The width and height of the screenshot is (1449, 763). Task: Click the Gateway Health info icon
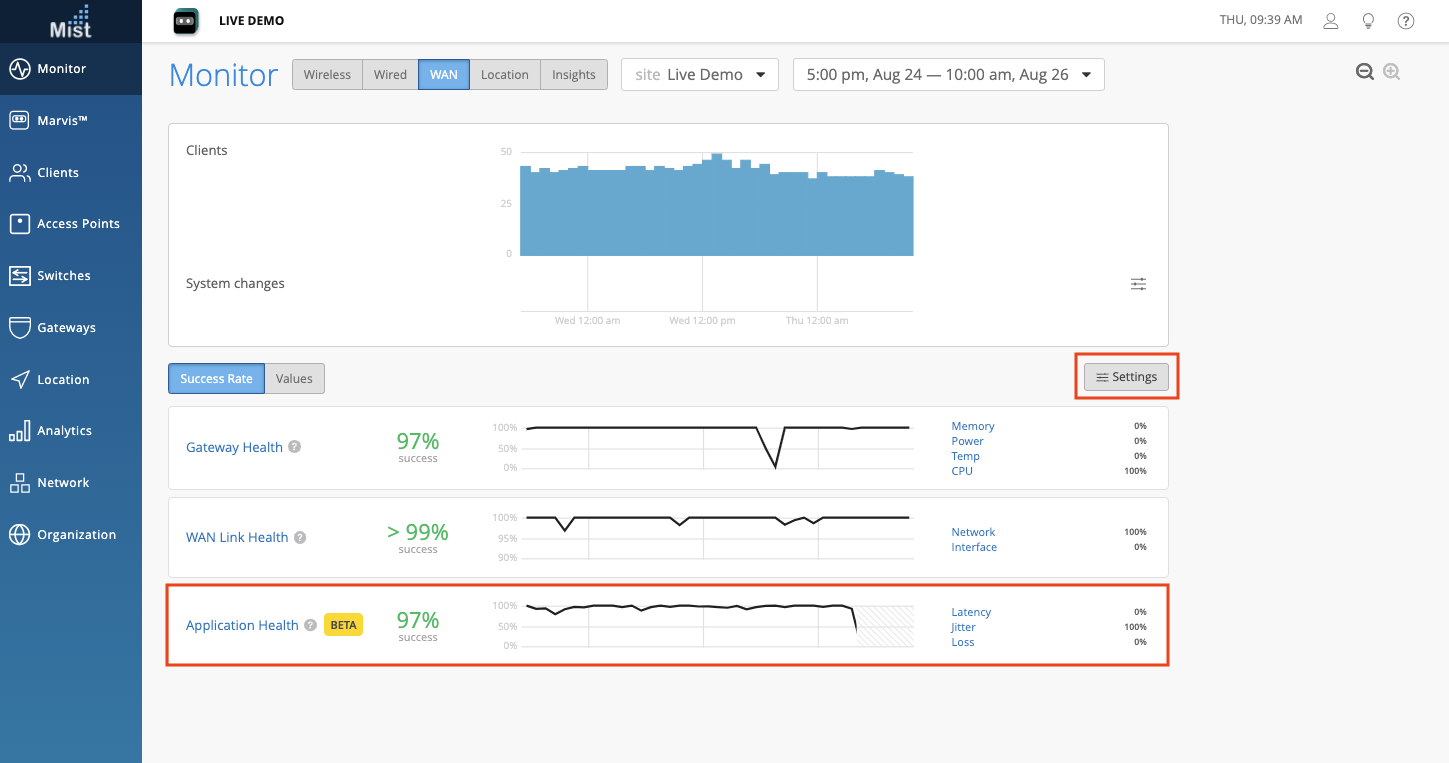(295, 447)
